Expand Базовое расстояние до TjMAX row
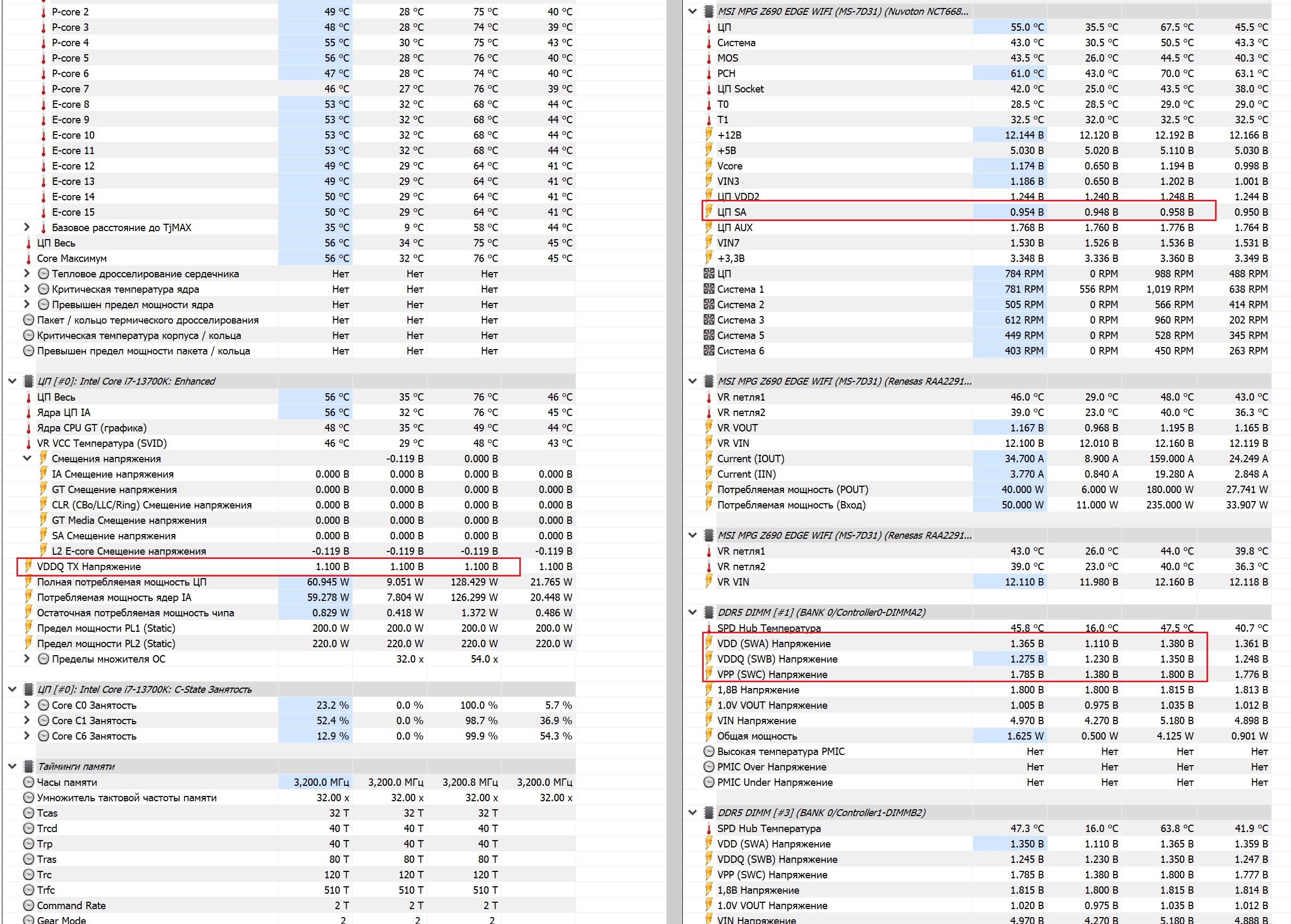The image size is (1291, 924). 27,227
